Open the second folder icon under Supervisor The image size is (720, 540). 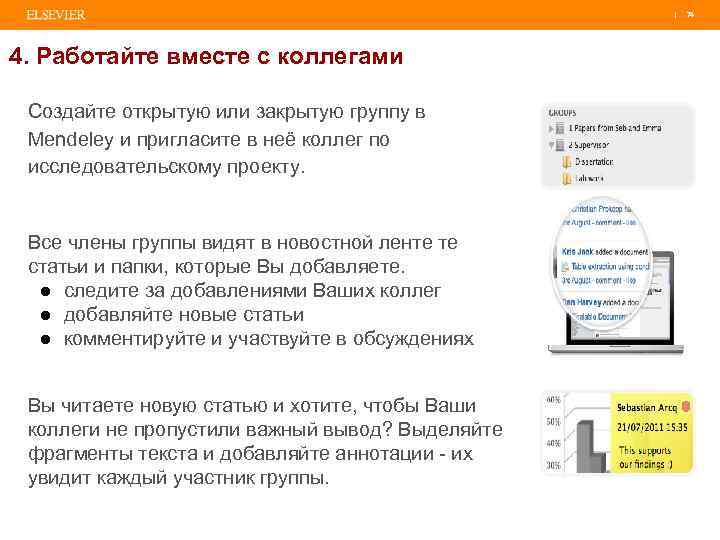coord(567,179)
